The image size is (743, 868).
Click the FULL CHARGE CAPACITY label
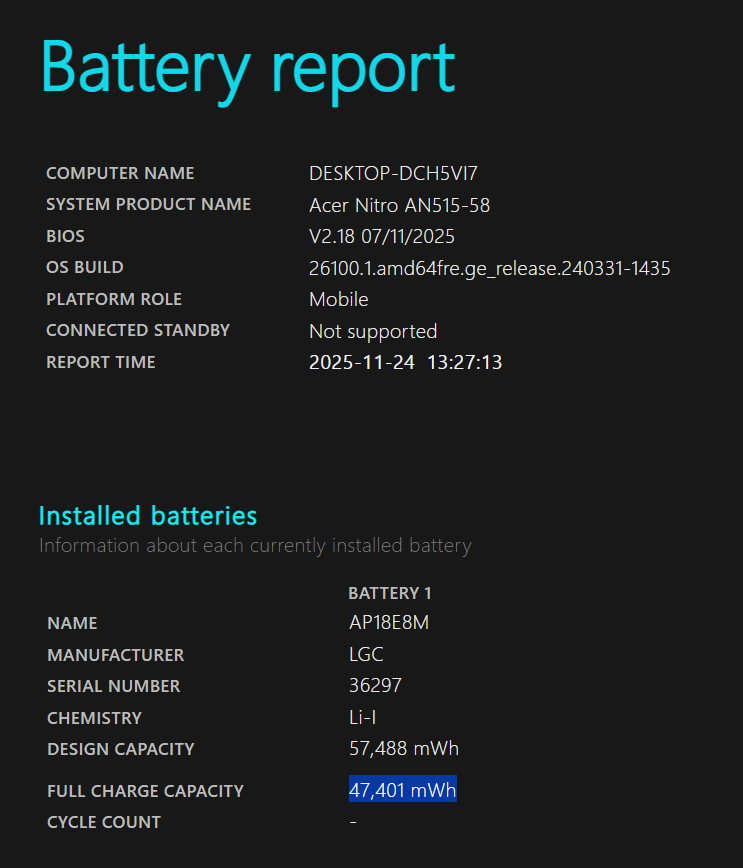145,791
